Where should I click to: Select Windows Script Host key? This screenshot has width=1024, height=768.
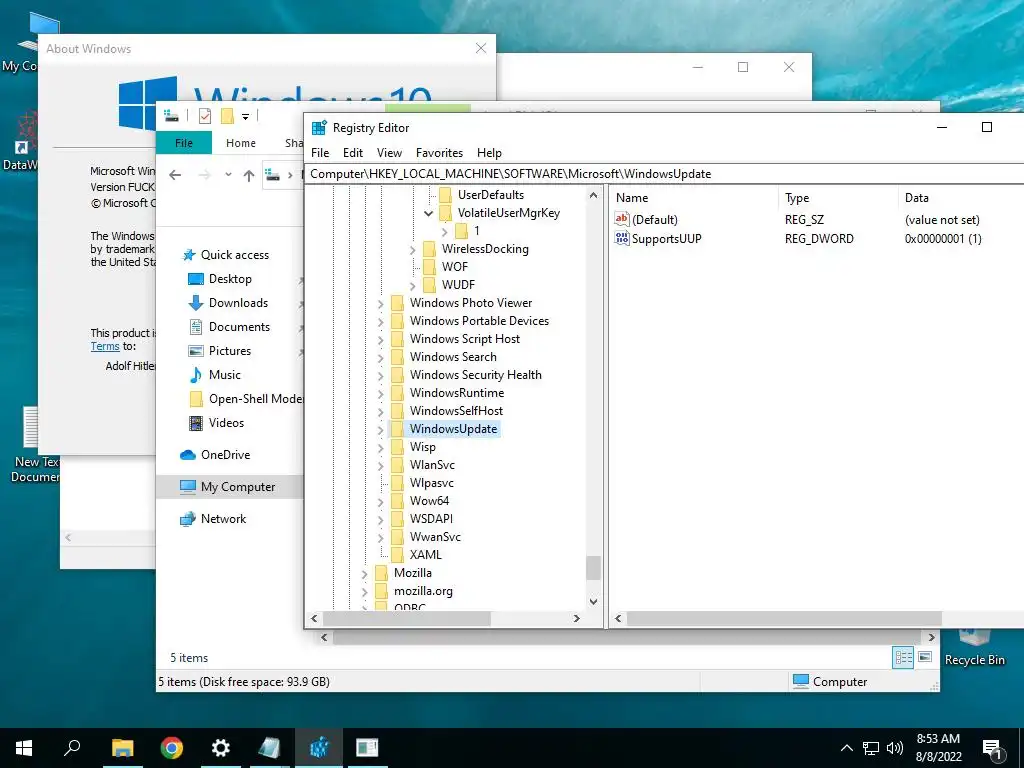point(465,339)
